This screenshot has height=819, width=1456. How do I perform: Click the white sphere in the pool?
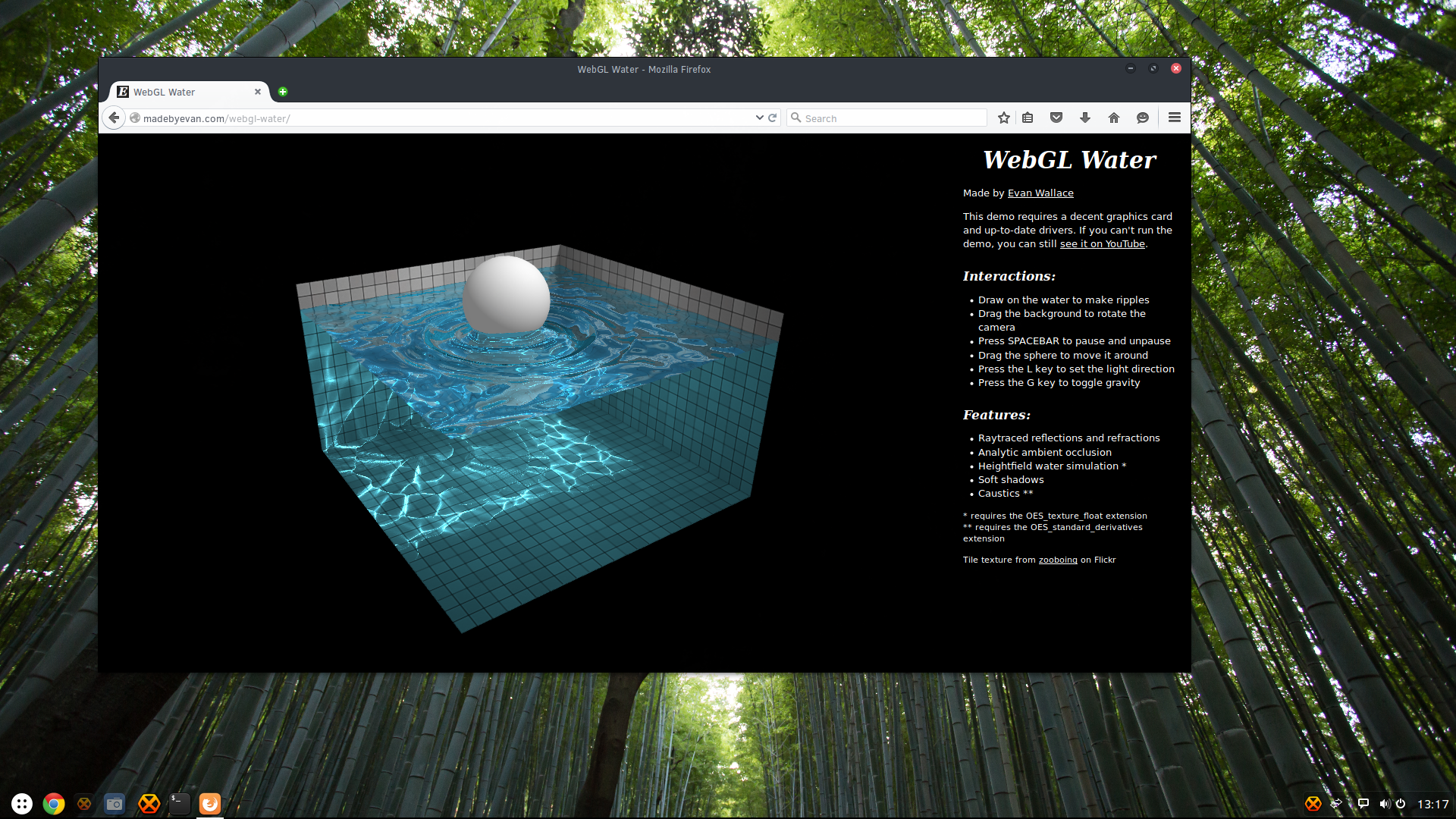coord(506,294)
